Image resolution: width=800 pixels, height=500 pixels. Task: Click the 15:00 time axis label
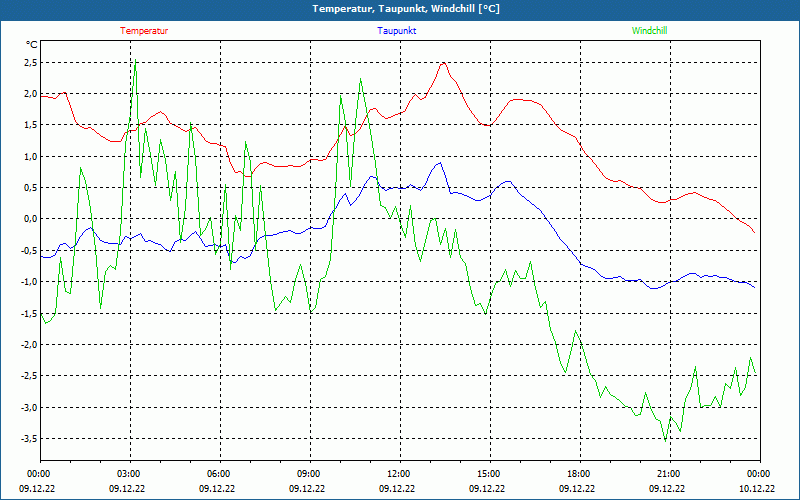tap(491, 474)
